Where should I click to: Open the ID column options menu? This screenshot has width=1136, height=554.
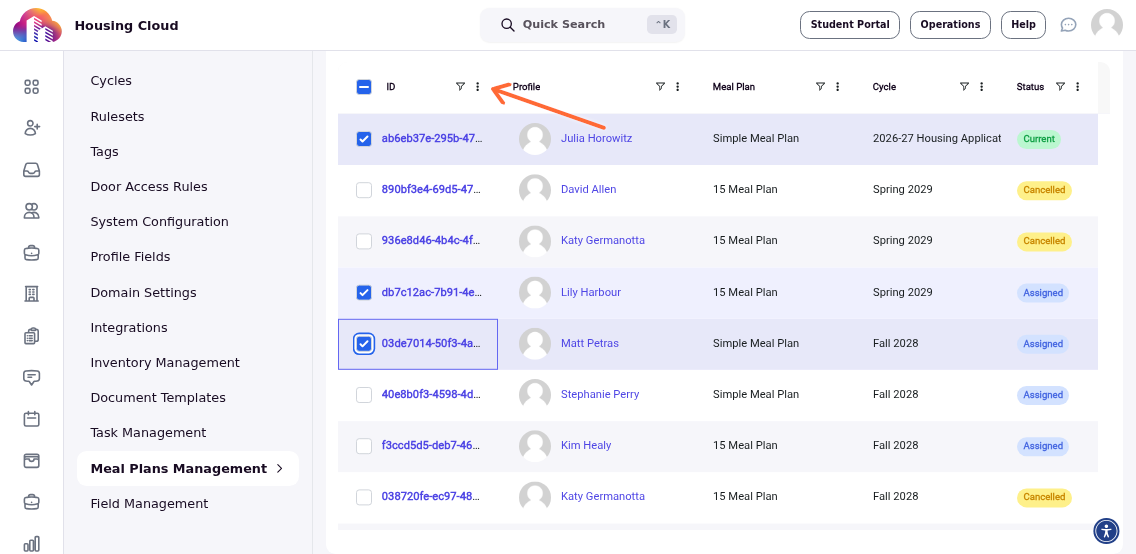[x=477, y=87]
